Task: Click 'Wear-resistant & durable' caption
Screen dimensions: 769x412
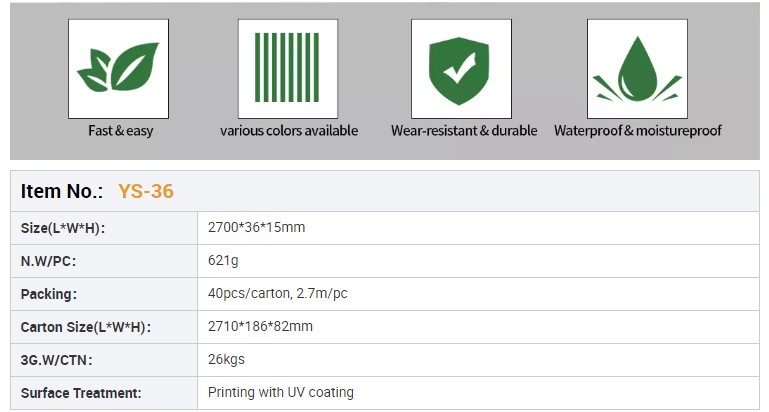Action: pyautogui.click(x=464, y=131)
